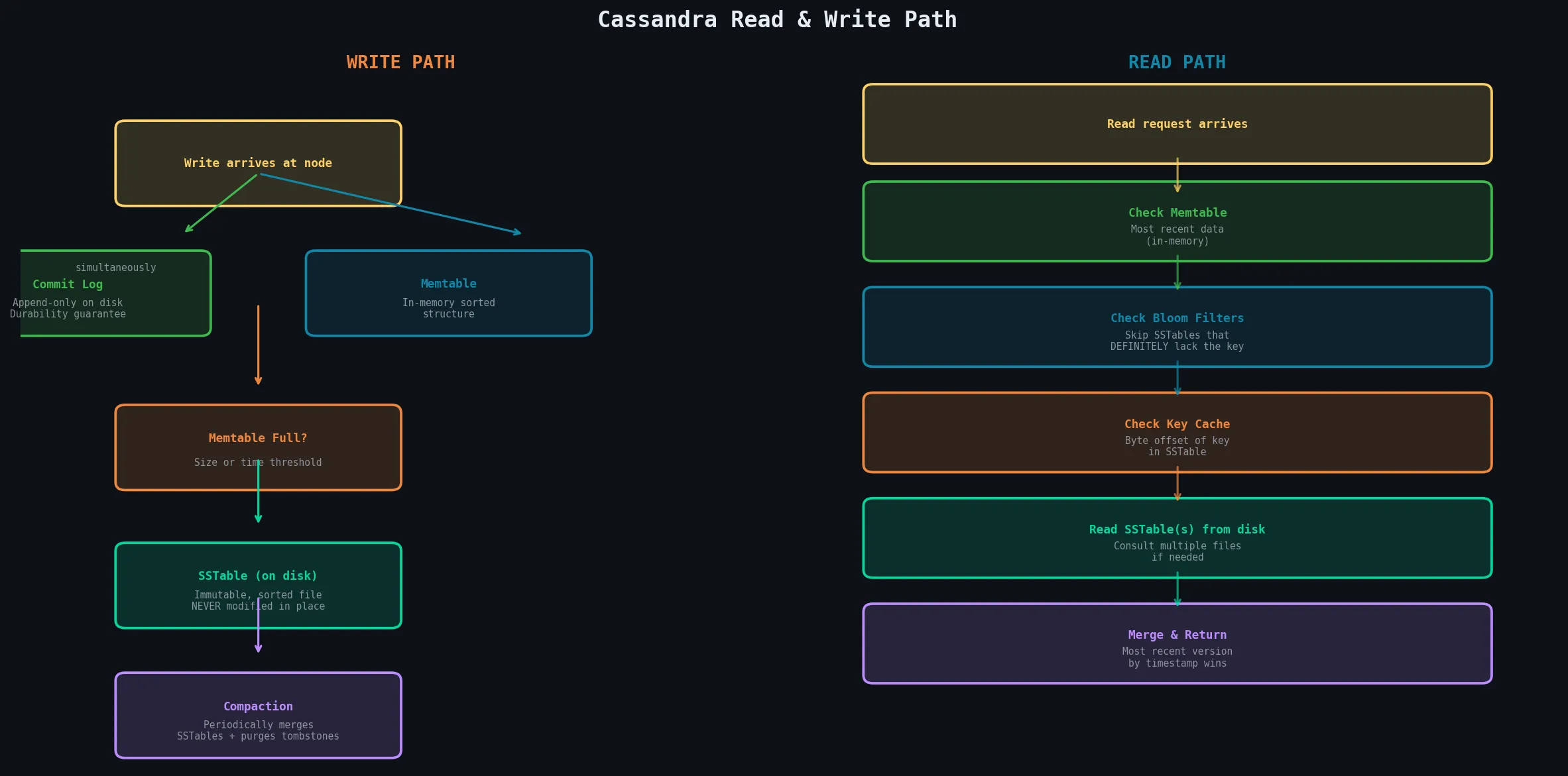Image resolution: width=1568 pixels, height=776 pixels.
Task: Click 'Size or time threshold' text
Action: [258, 463]
